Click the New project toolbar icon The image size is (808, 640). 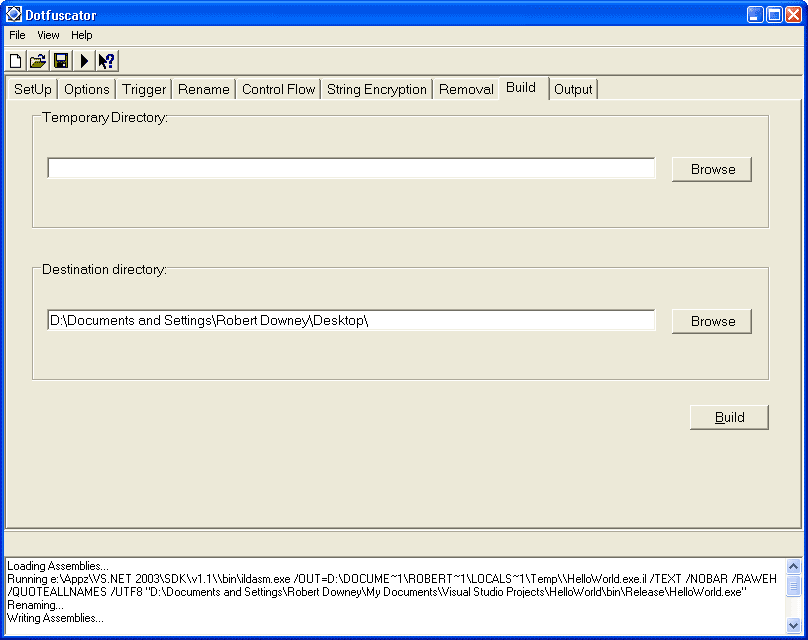coord(15,61)
